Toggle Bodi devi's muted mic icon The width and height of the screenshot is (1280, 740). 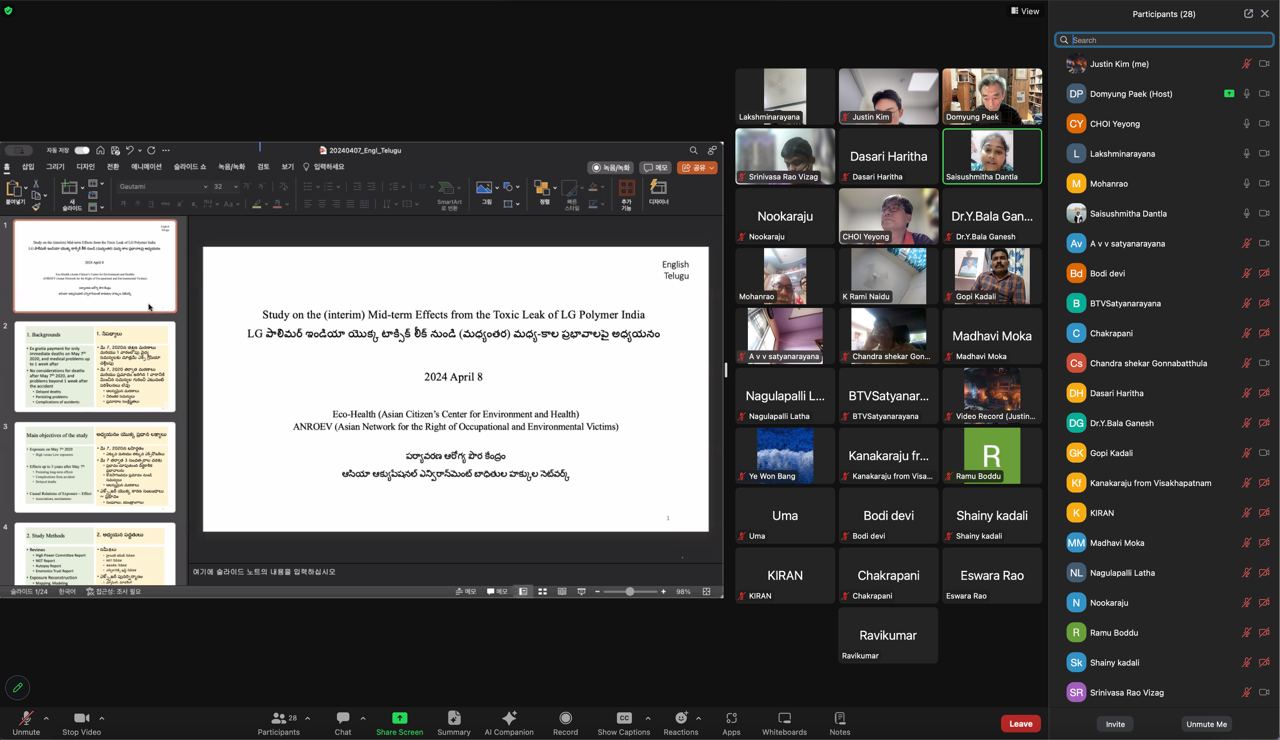(1246, 273)
